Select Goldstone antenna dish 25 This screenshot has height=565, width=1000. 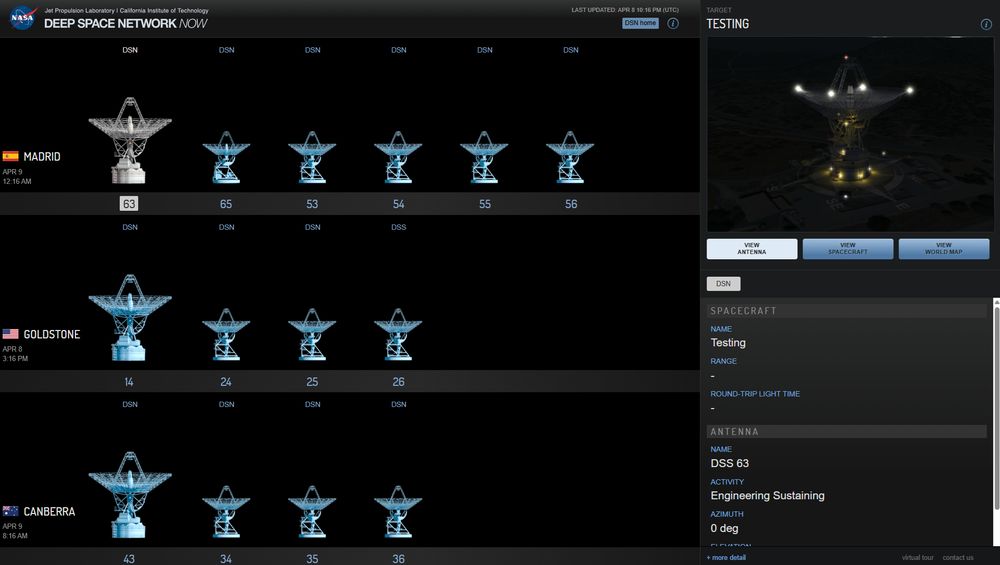312,334
